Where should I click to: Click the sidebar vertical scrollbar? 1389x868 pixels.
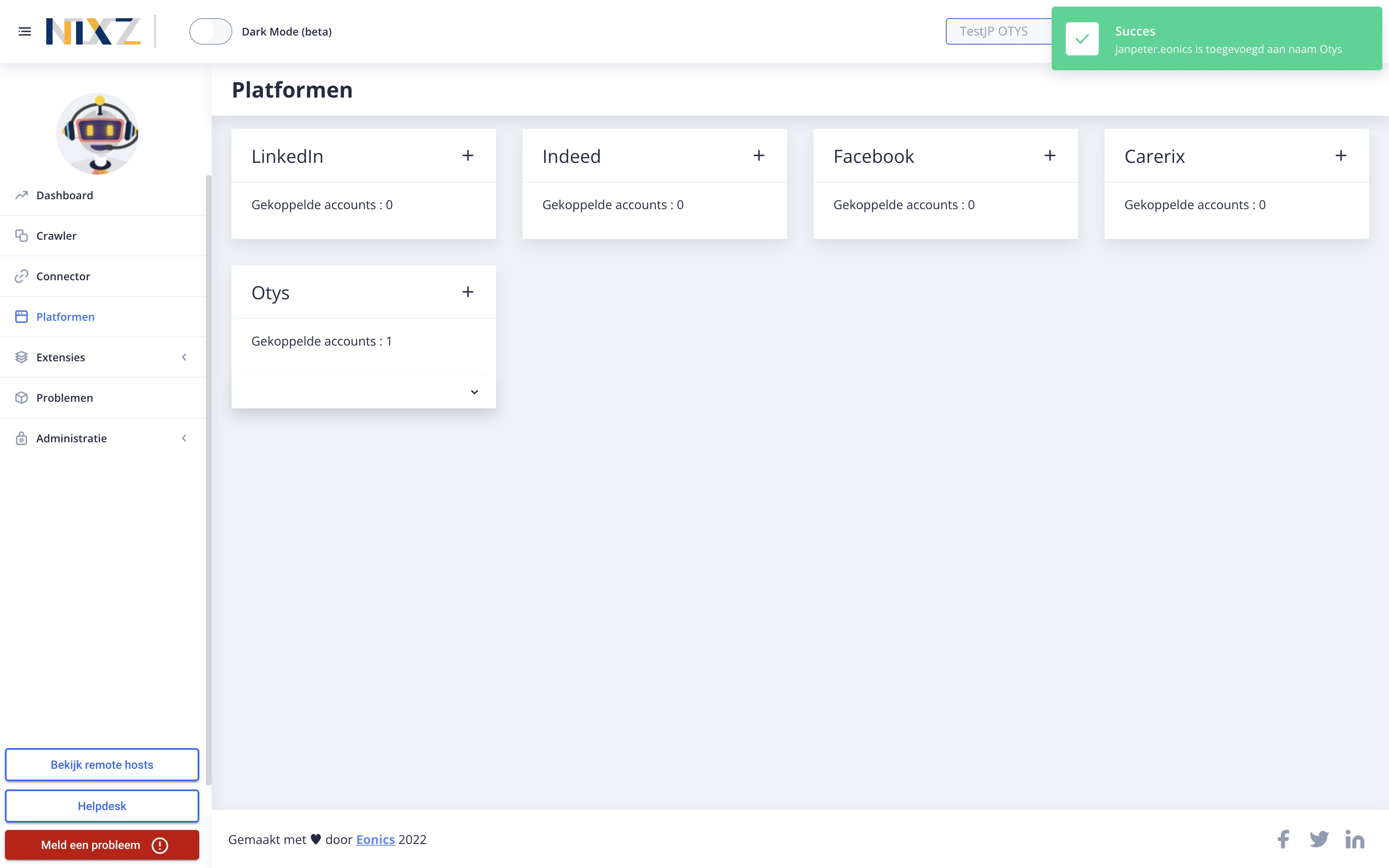point(208,479)
